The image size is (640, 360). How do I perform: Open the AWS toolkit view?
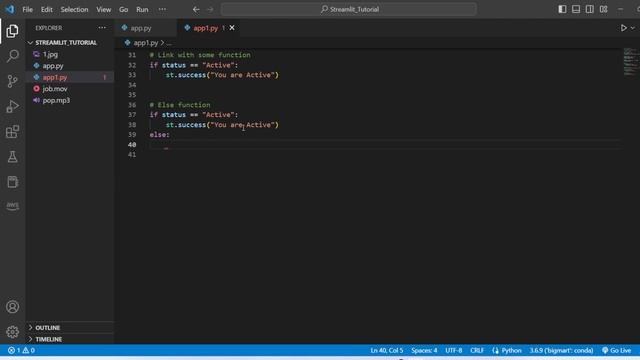(12, 206)
